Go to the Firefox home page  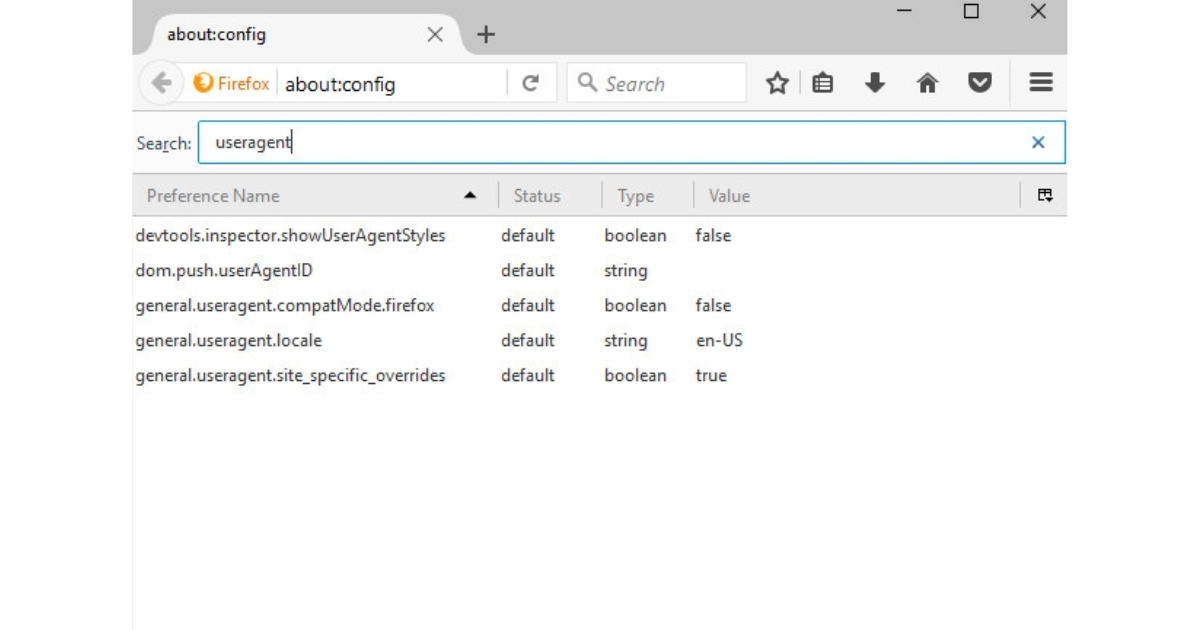point(927,83)
